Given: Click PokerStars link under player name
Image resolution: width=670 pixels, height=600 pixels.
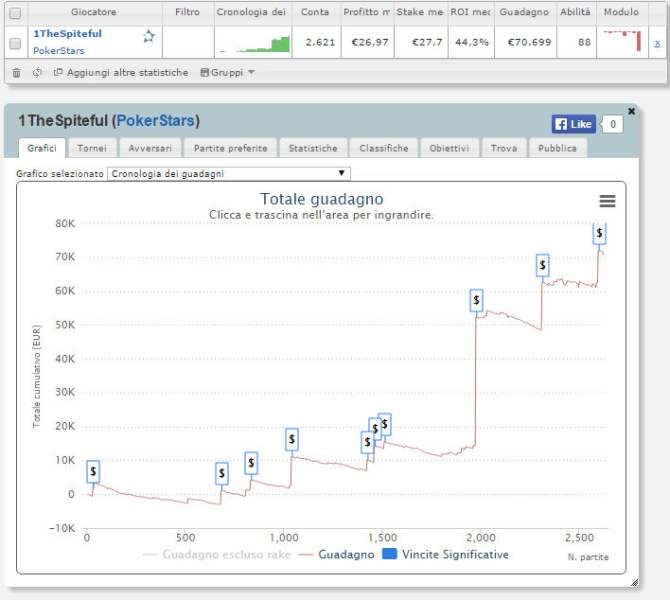Looking at the screenshot, I should 59,51.
